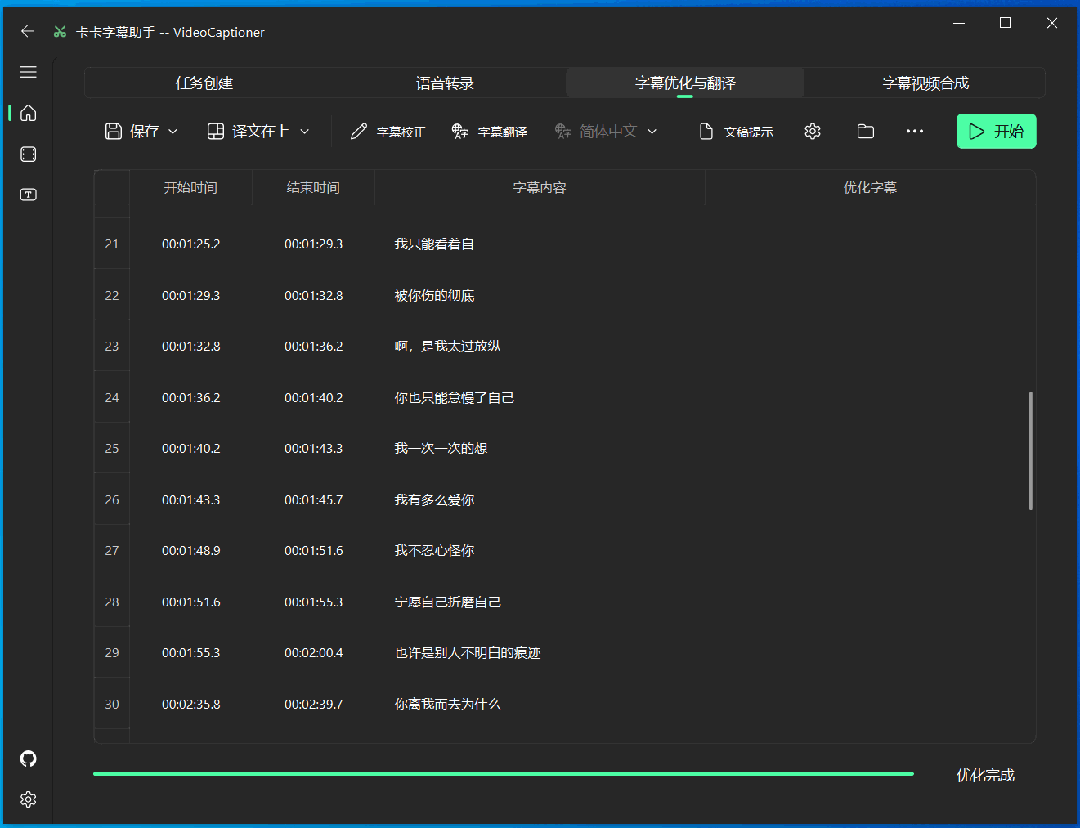Click end time 00:01:36.2

(x=313, y=346)
